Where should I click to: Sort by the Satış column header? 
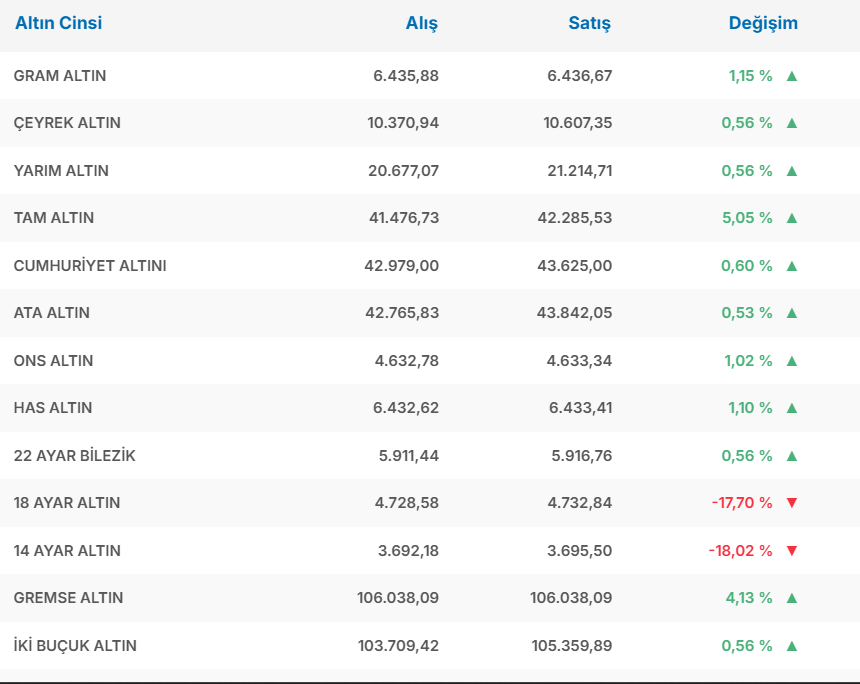[589, 23]
